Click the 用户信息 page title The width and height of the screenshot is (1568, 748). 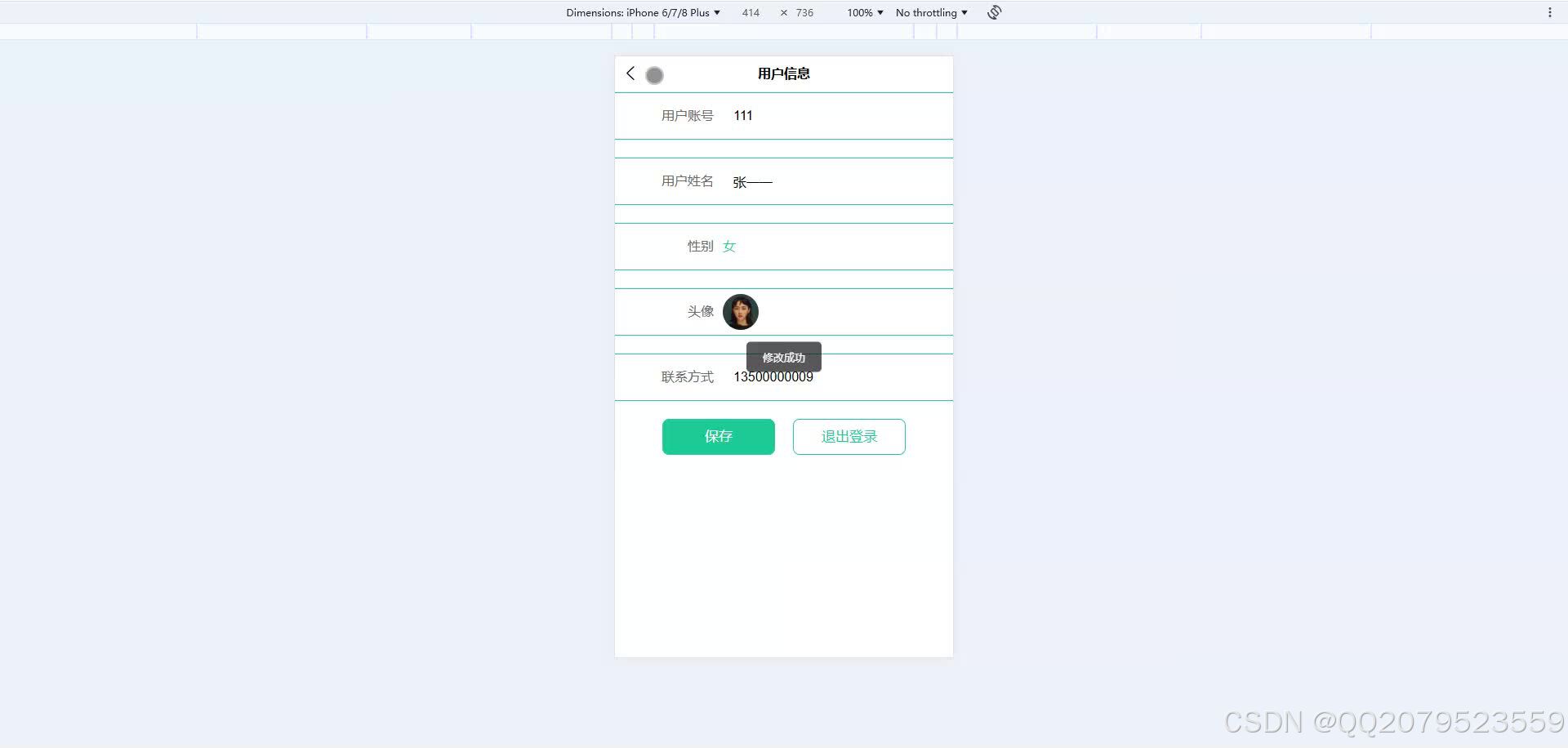pos(783,73)
